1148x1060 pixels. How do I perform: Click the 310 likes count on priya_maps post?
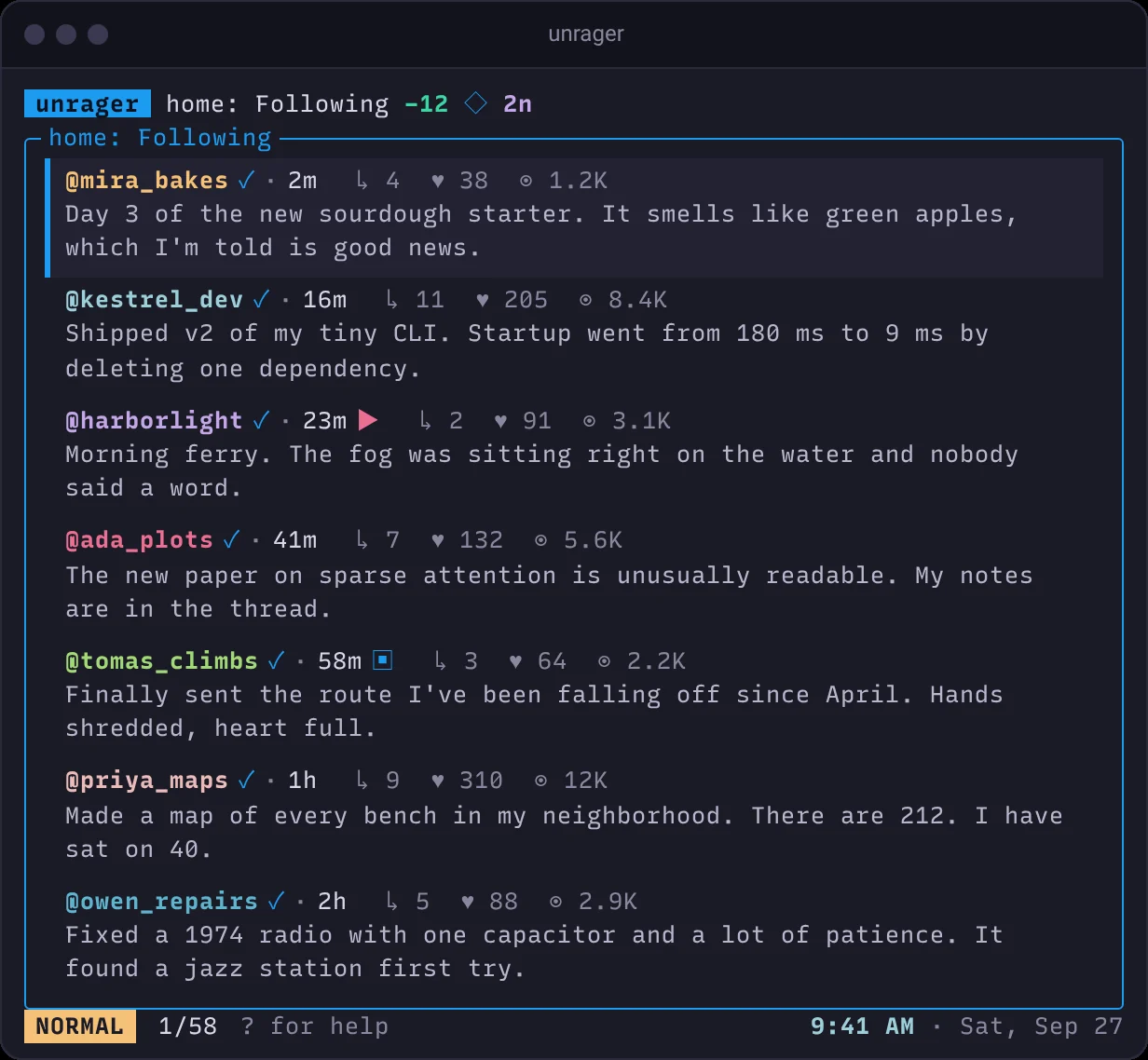pos(481,781)
